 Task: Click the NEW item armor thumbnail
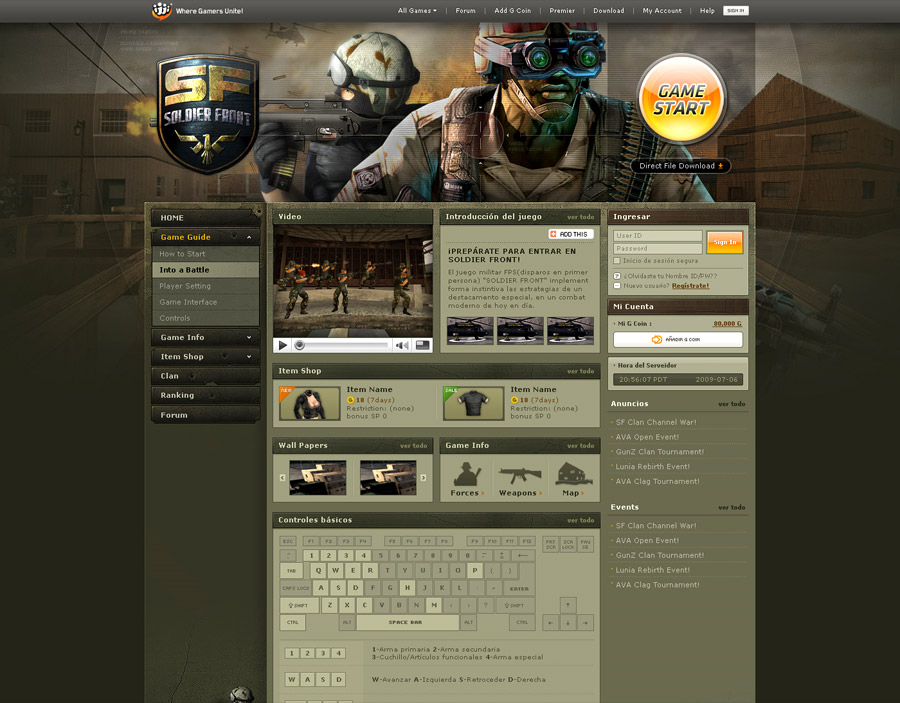pyautogui.click(x=309, y=403)
